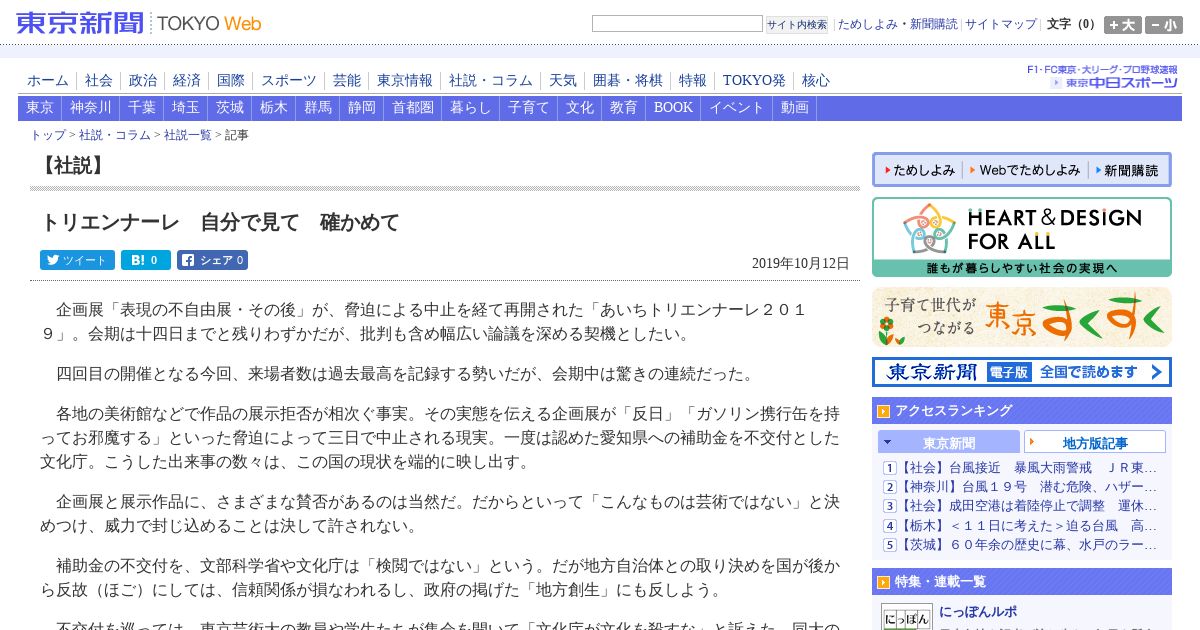Open 教育 in the sub navigation
1200x630 pixels.
[624, 108]
